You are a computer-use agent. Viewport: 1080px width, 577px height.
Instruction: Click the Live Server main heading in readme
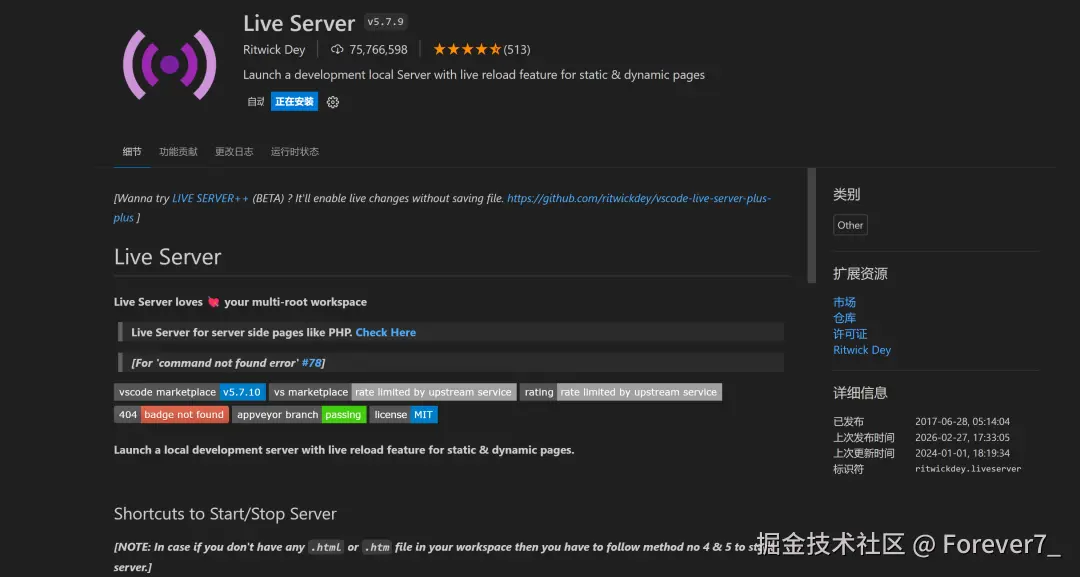(x=167, y=257)
